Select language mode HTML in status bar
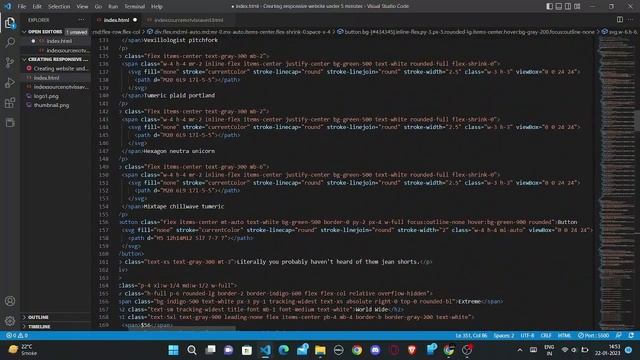Screen dimensions: 640x360 tap(564, 335)
